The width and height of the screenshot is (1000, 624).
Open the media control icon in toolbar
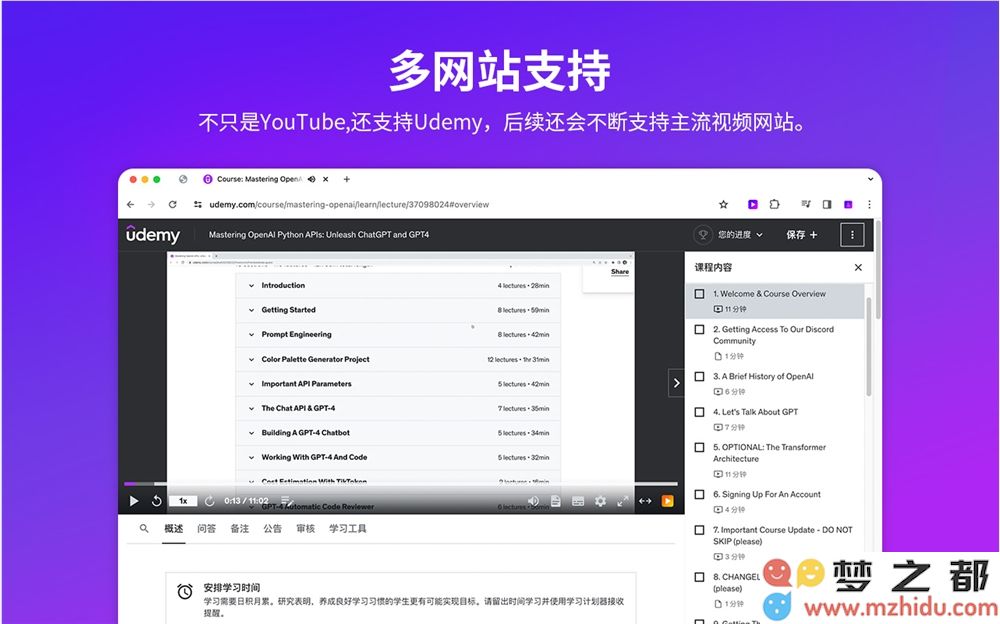tap(805, 205)
